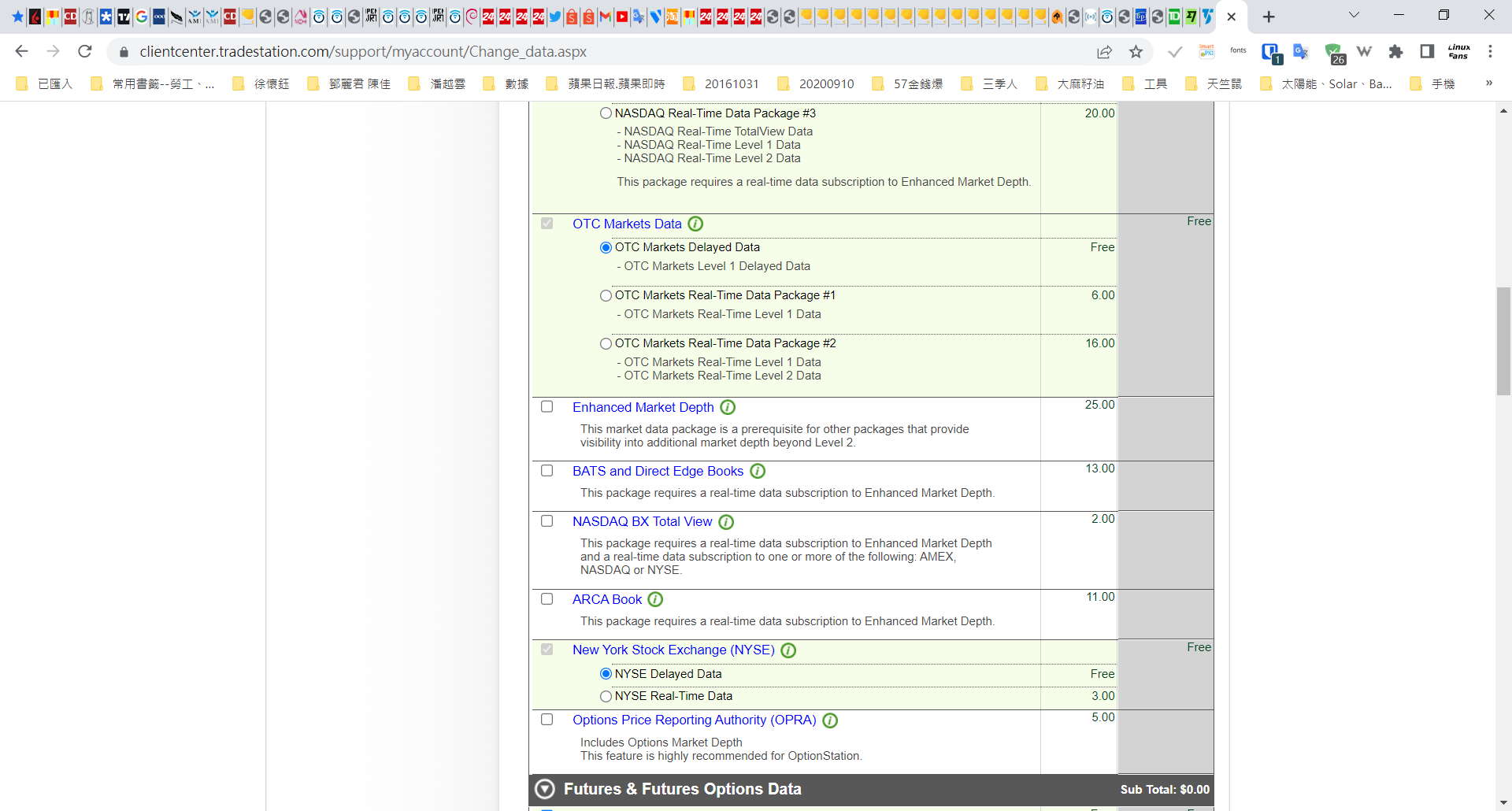Screen dimensions: 1512x811
Task: Enable the NASDAQ BX Total View checkbox
Action: coord(547,521)
